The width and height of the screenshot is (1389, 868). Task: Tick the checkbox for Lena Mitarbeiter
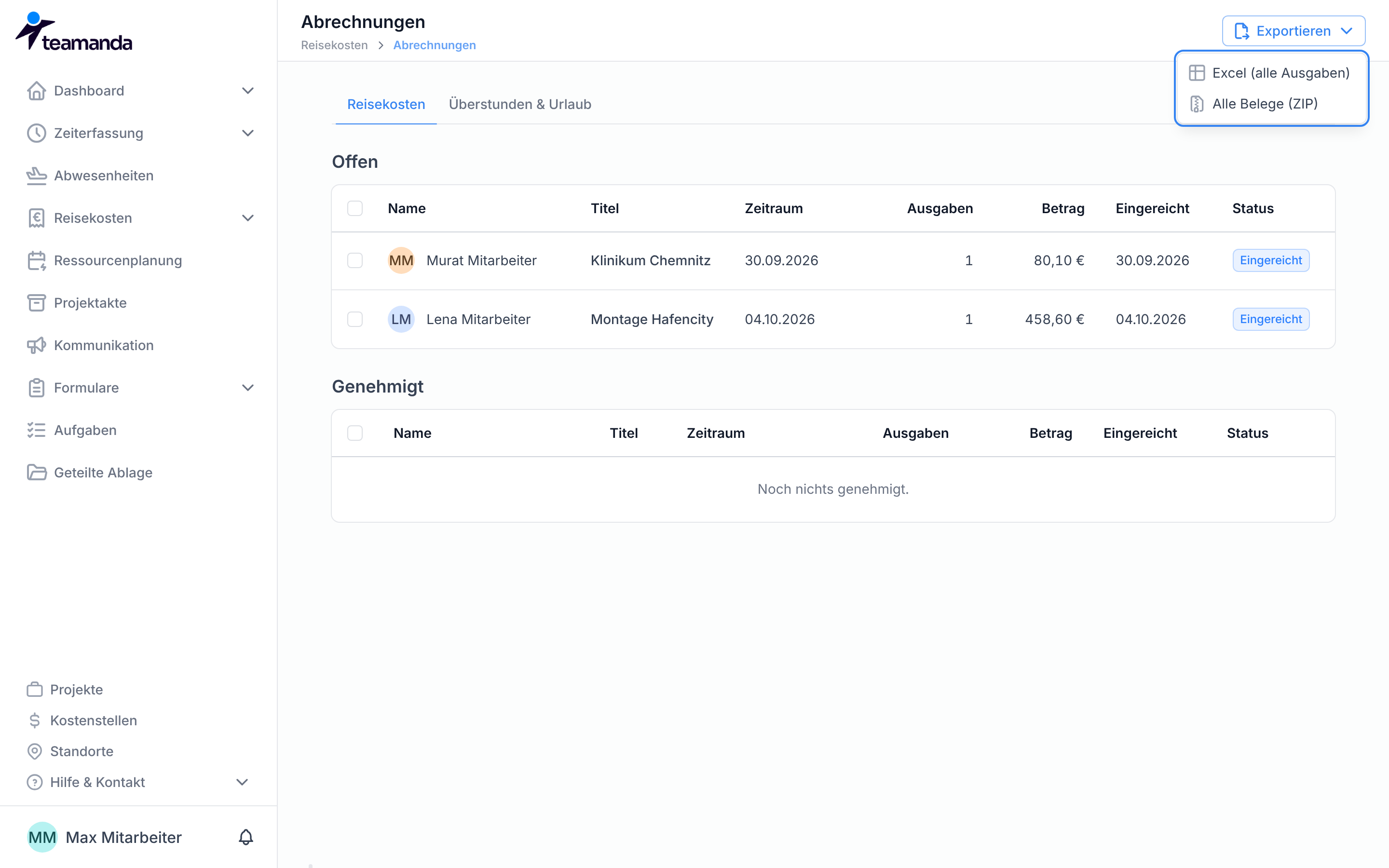coord(354,319)
